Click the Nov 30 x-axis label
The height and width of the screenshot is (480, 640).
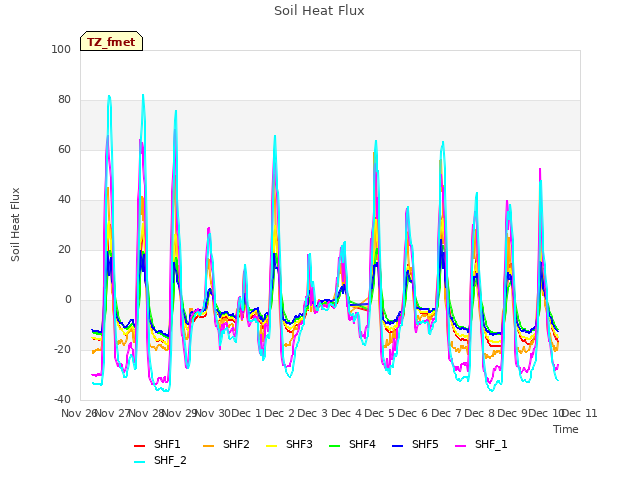[x=213, y=413]
